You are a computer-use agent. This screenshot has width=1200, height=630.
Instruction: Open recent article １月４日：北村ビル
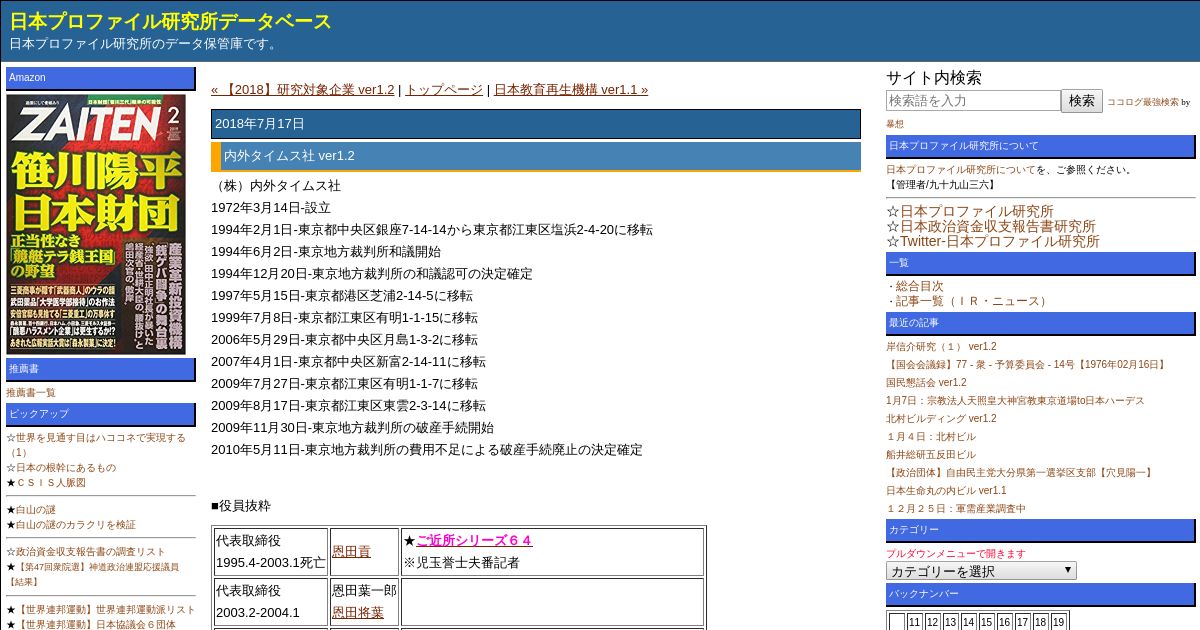click(x=931, y=437)
